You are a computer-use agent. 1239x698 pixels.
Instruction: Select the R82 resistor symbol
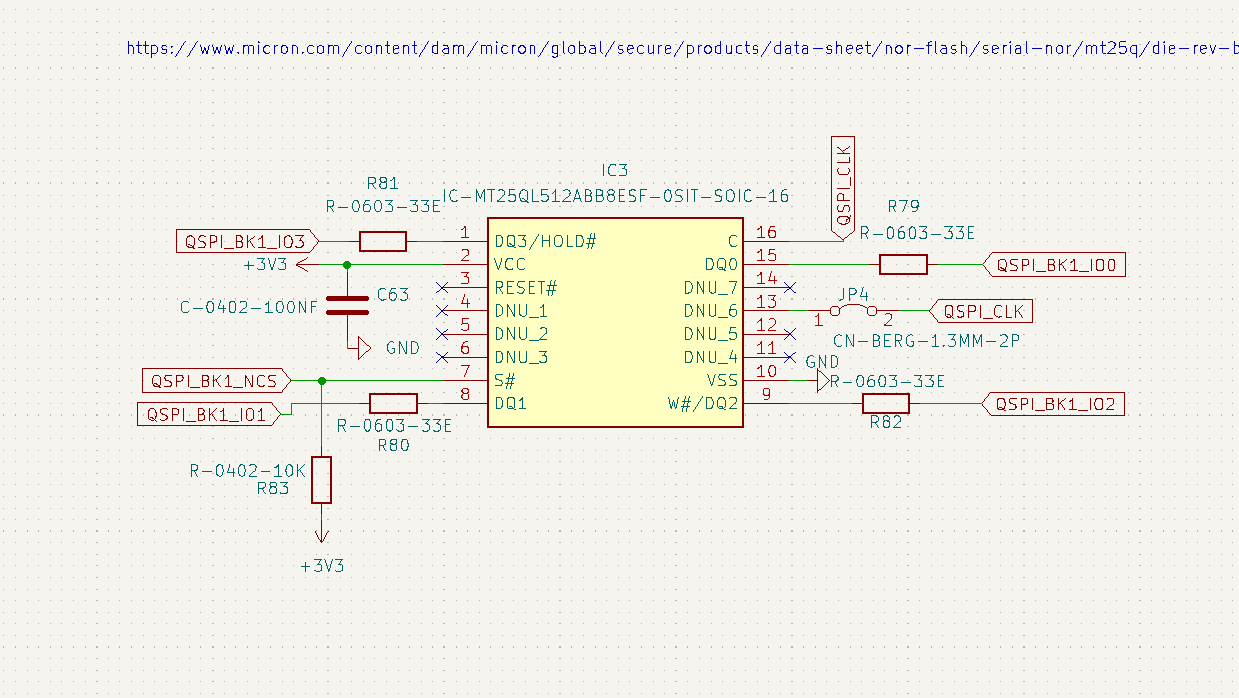point(885,404)
